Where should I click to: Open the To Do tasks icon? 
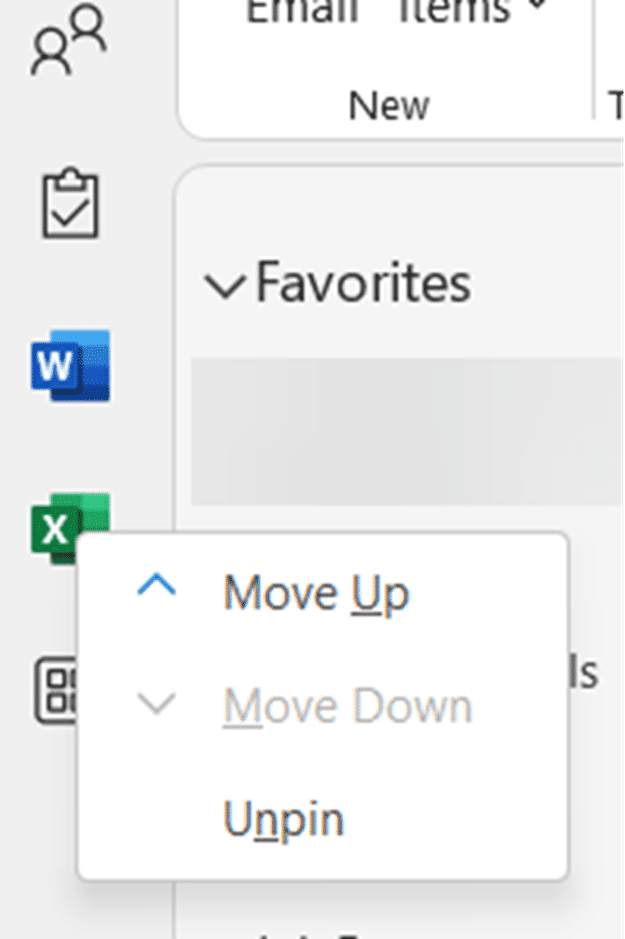pos(70,203)
